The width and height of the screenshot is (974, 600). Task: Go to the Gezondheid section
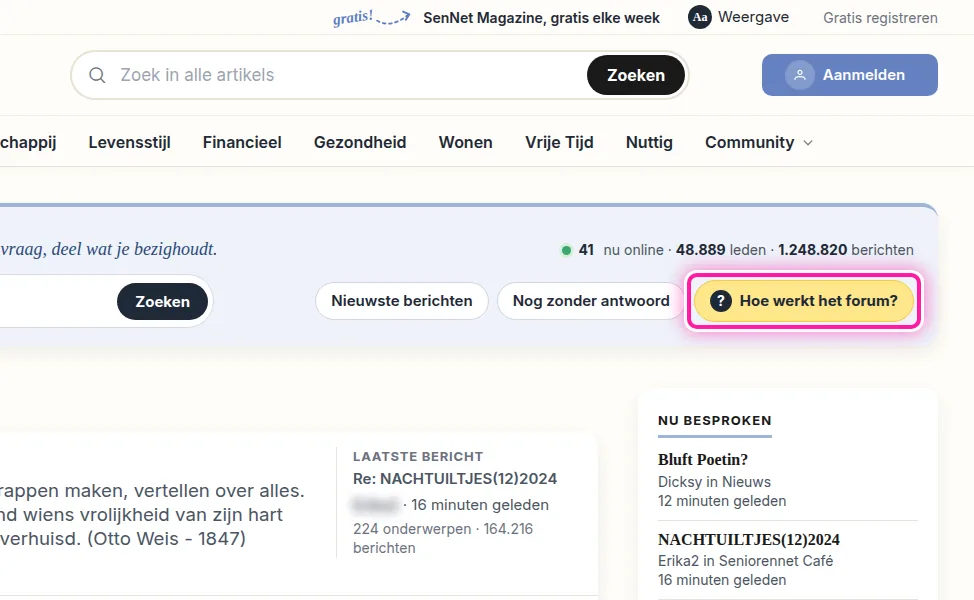point(360,142)
